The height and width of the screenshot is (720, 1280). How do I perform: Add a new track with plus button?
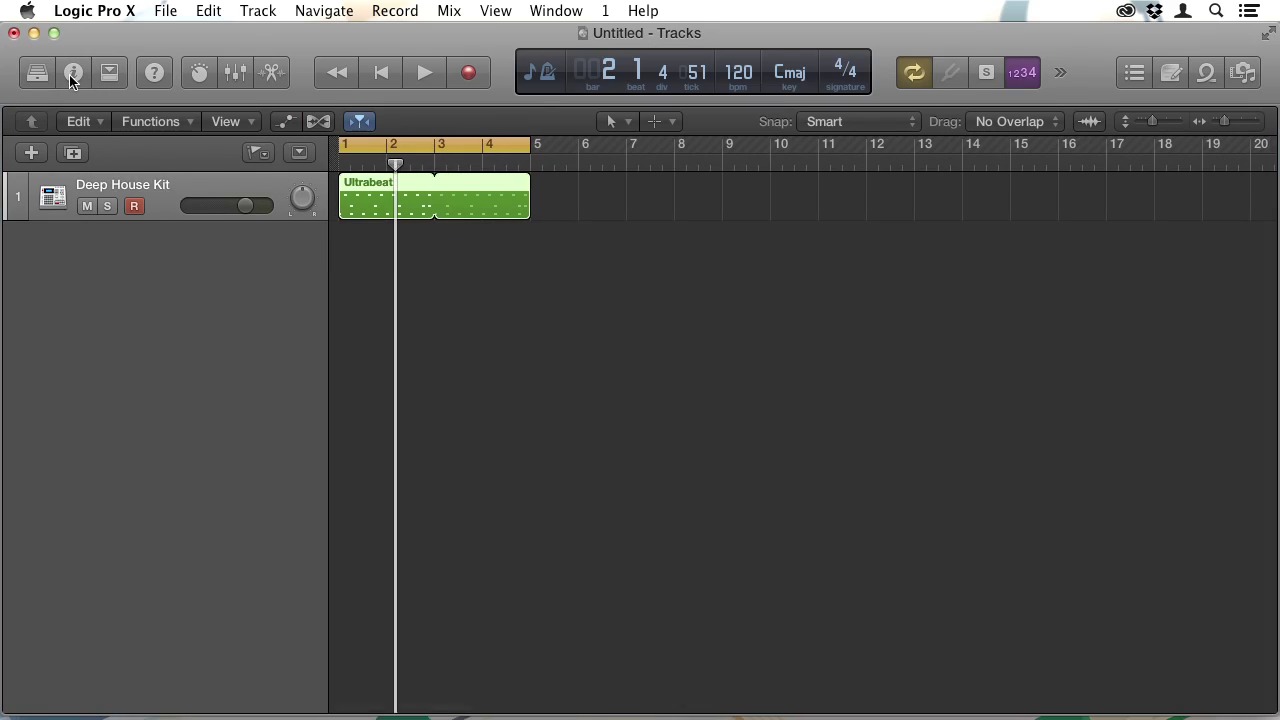click(31, 153)
